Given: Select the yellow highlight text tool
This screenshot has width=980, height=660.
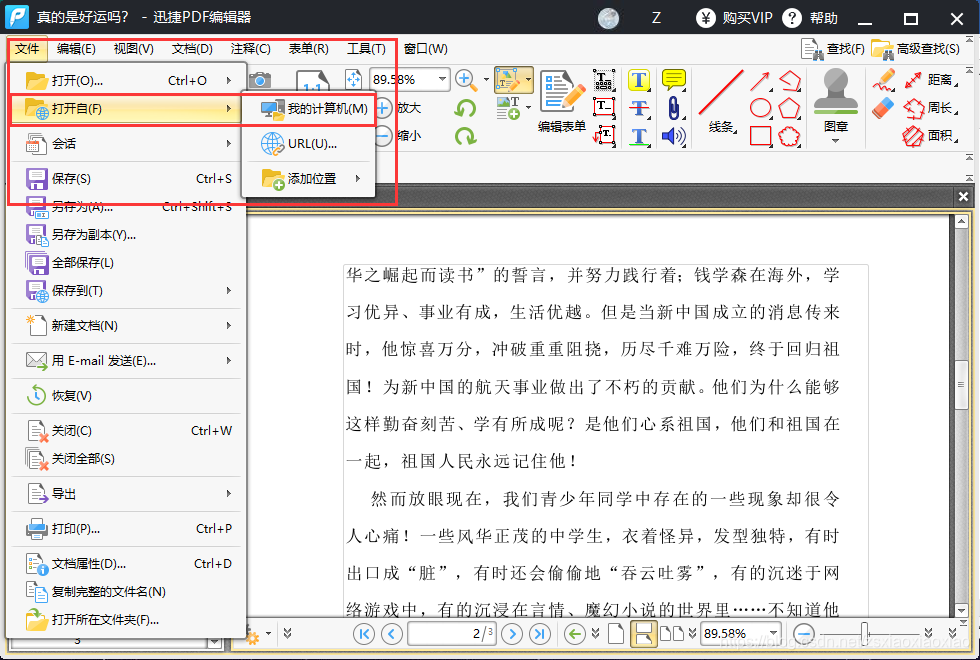Looking at the screenshot, I should point(639,80).
